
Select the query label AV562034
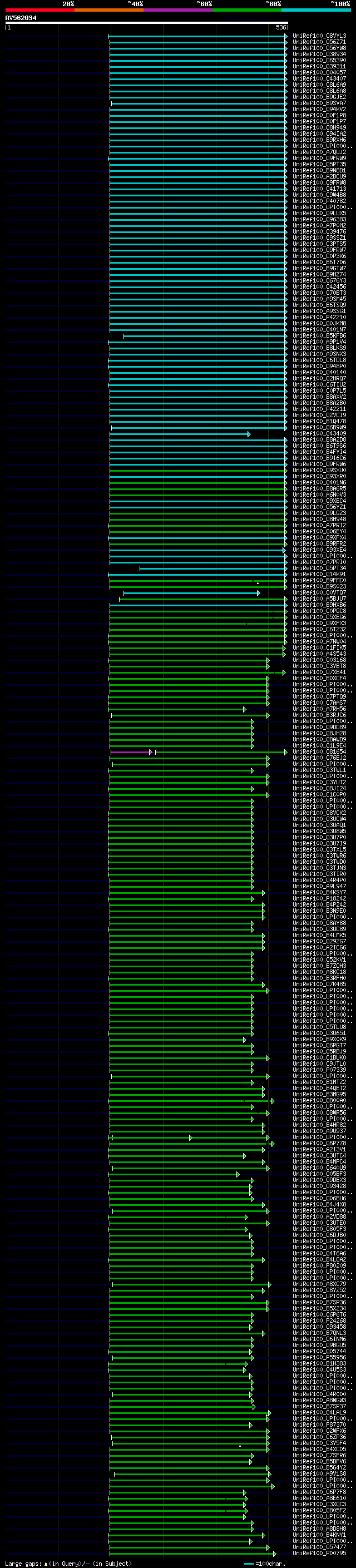tap(21, 18)
